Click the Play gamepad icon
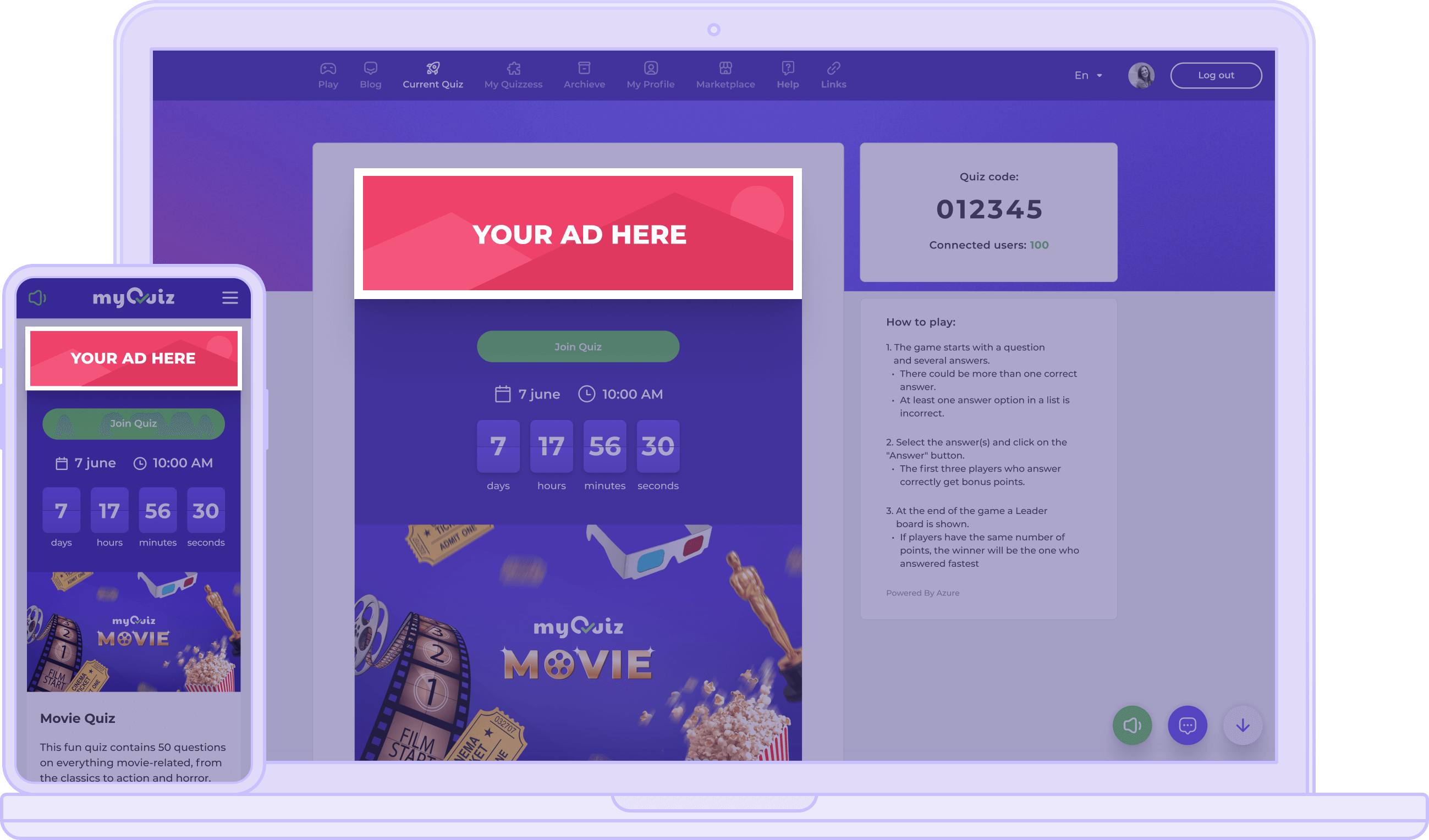Screen dimensions: 1429x840 click(x=328, y=69)
